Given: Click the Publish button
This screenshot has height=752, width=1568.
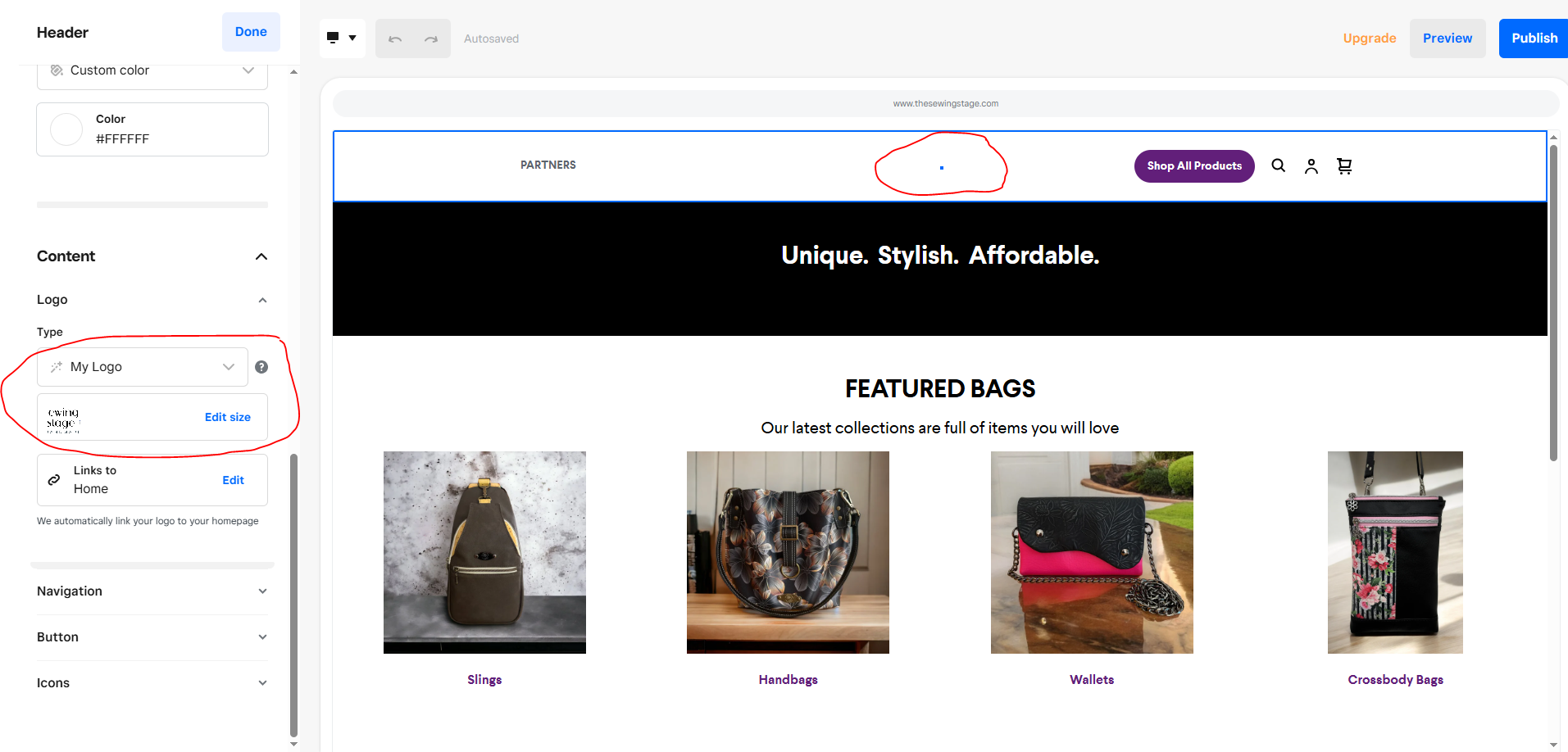Looking at the screenshot, I should [x=1534, y=39].
